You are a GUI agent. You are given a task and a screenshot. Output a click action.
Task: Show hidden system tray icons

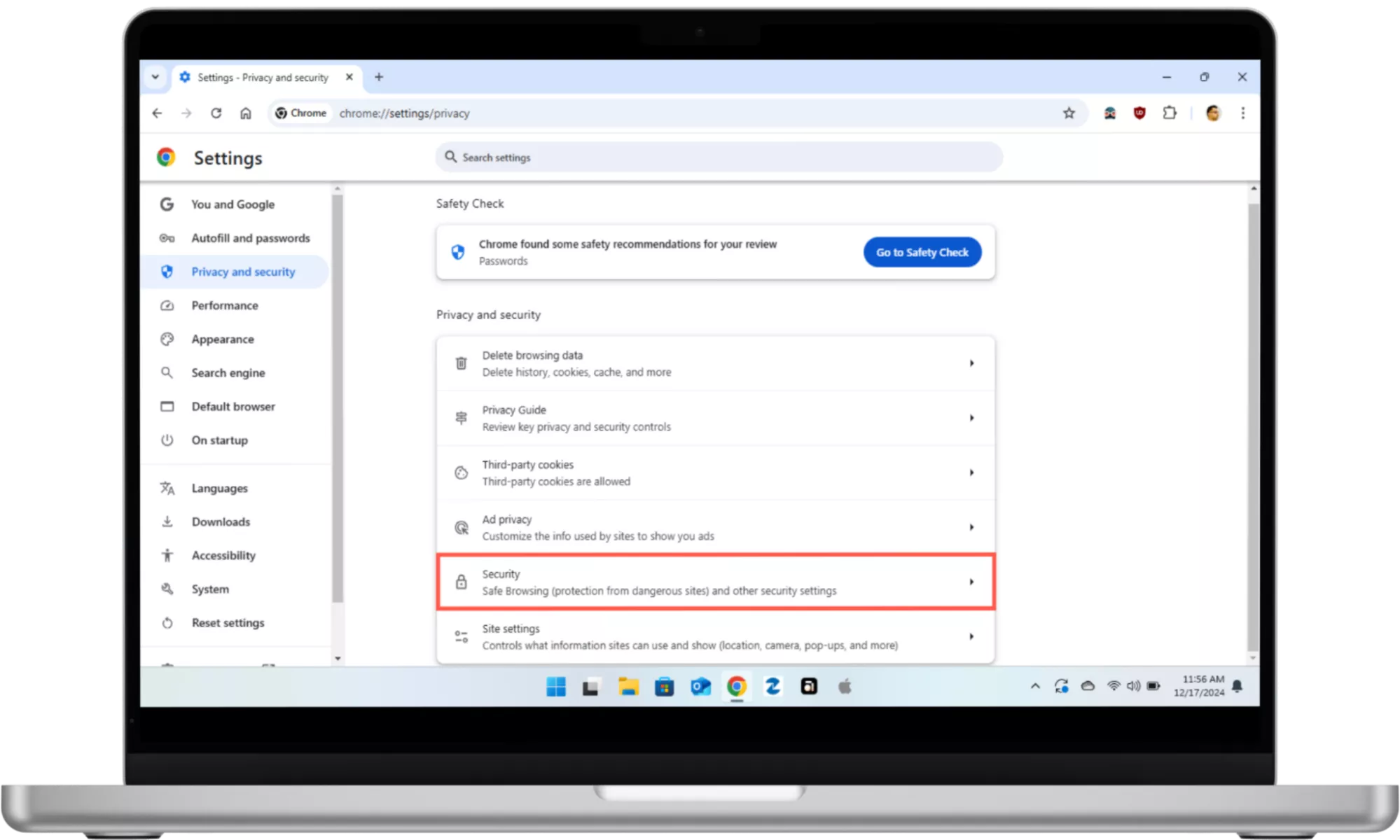pyautogui.click(x=1035, y=687)
